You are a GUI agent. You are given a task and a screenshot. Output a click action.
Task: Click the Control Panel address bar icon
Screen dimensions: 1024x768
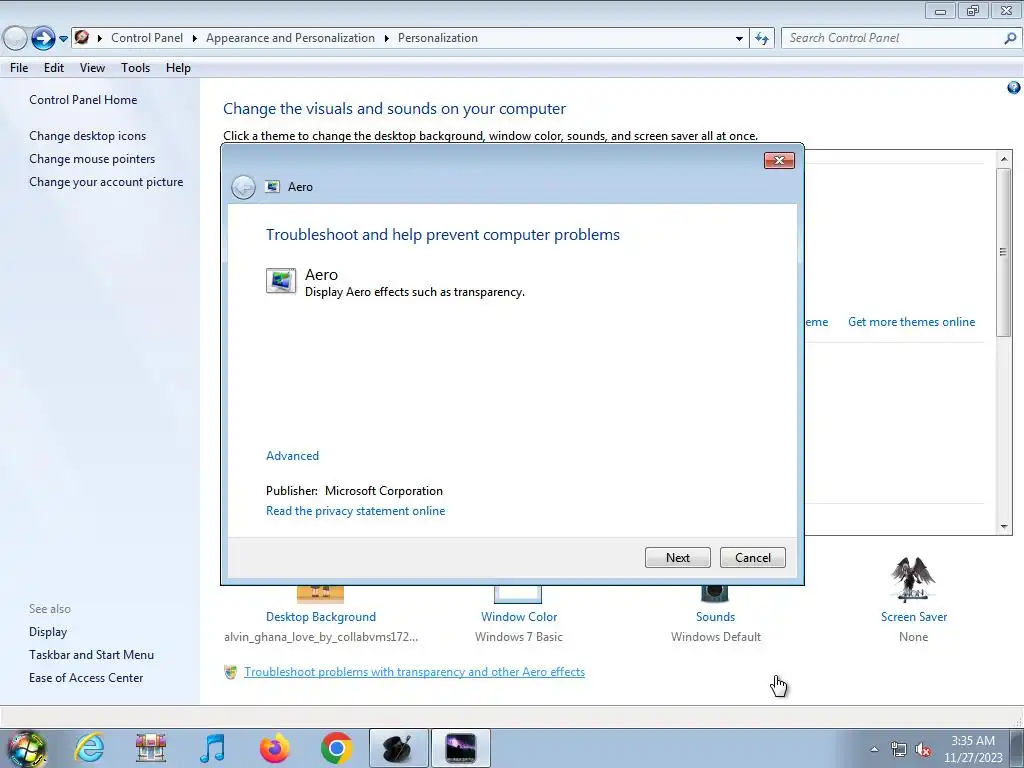tap(82, 37)
